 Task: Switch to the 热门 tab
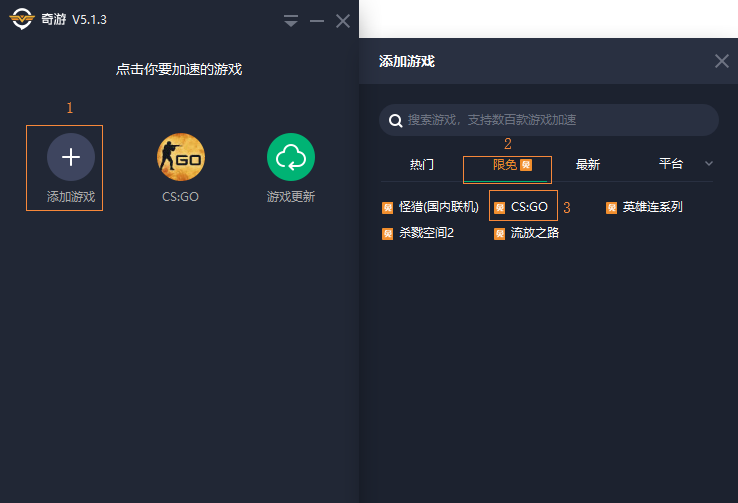click(x=422, y=165)
